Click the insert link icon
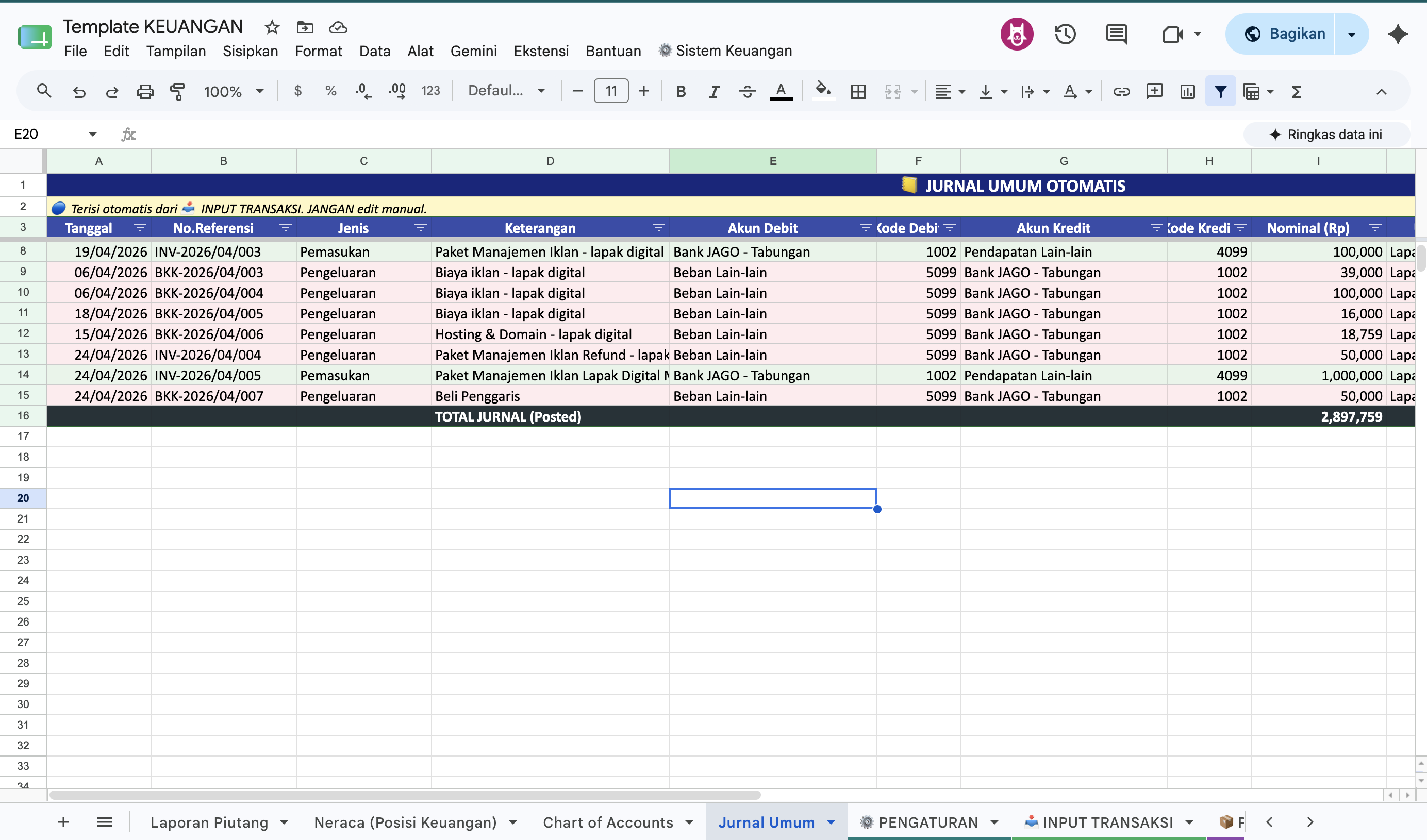Viewport: 1427px width, 840px height. (1121, 92)
